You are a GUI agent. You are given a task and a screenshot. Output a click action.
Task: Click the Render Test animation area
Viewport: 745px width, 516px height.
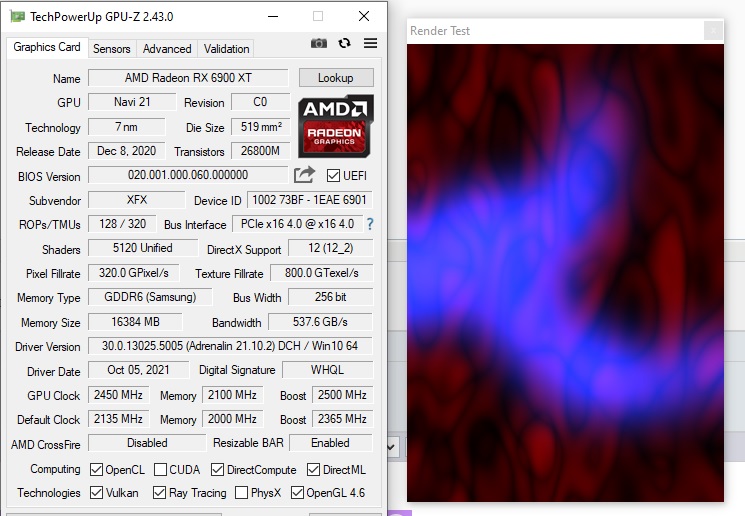click(x=565, y=273)
